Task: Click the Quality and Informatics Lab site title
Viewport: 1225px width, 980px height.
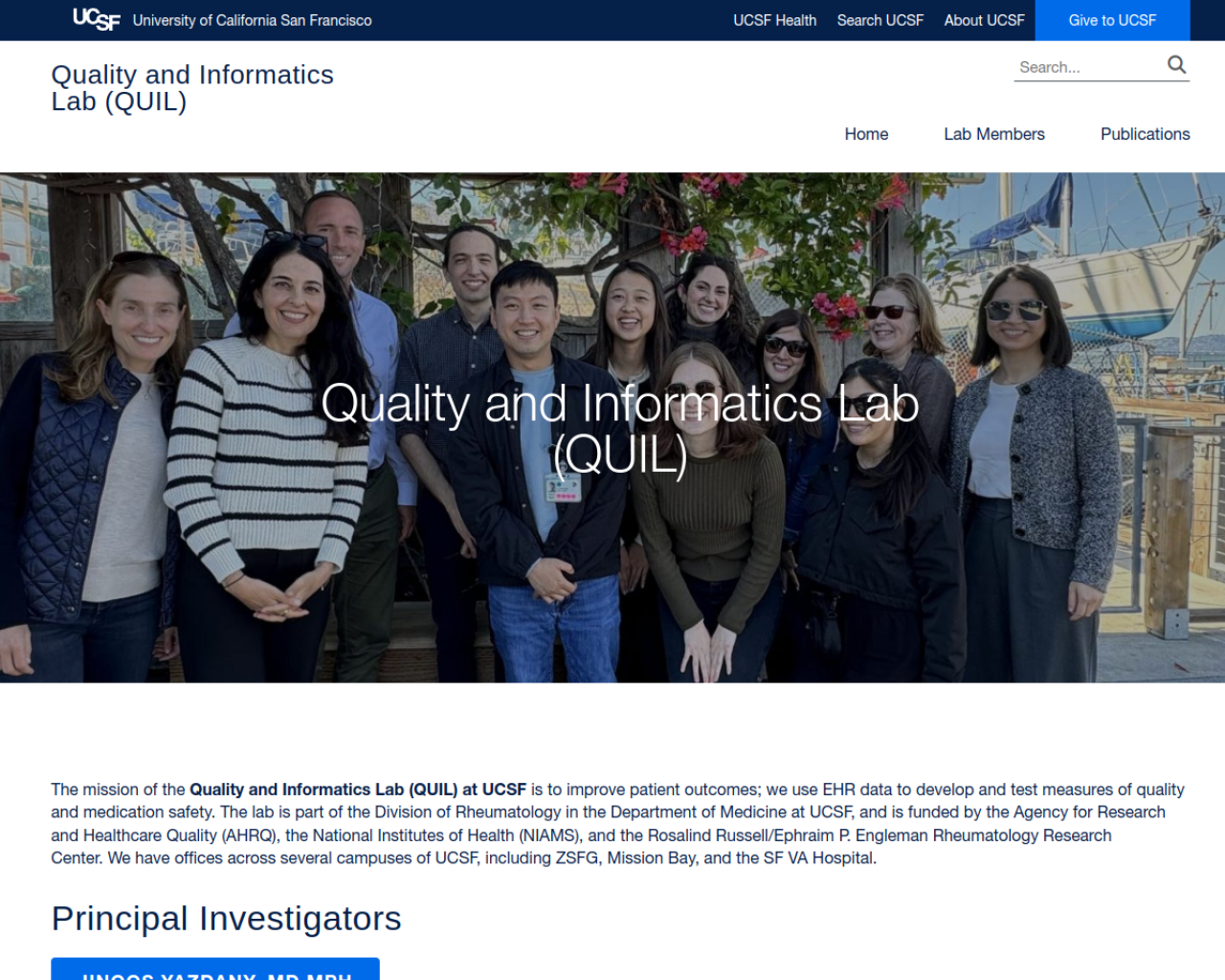Action: pos(192,88)
